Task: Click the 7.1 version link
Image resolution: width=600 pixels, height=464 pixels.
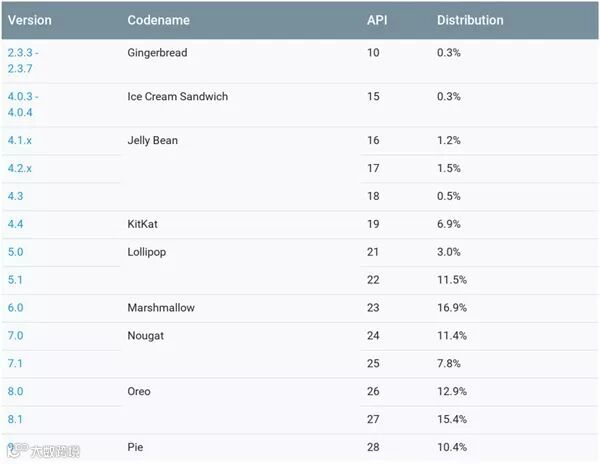Action: click(15, 364)
